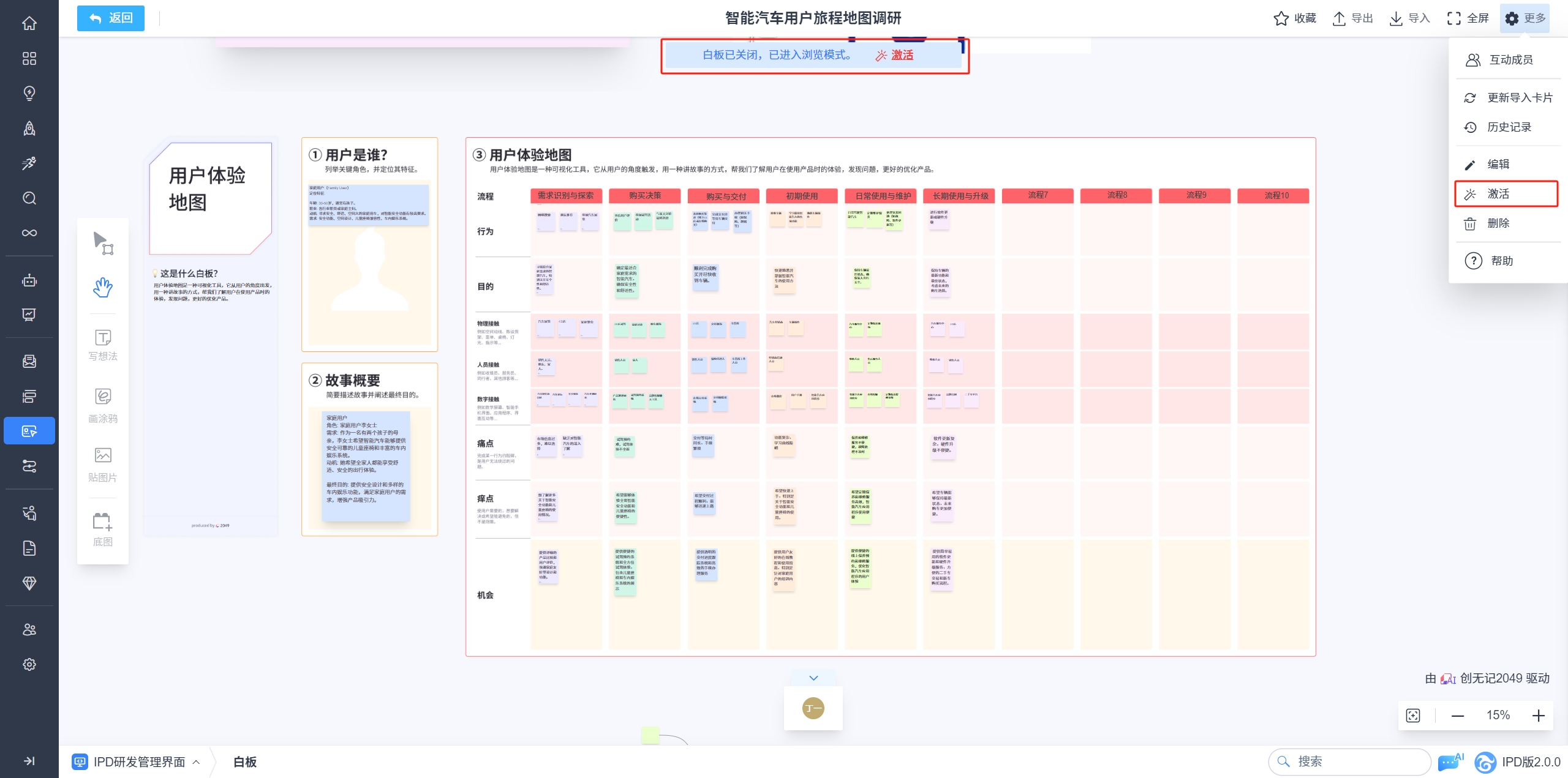Screen dimensions: 1568x778
Task: Open the 更多 menu
Action: (x=1525, y=18)
